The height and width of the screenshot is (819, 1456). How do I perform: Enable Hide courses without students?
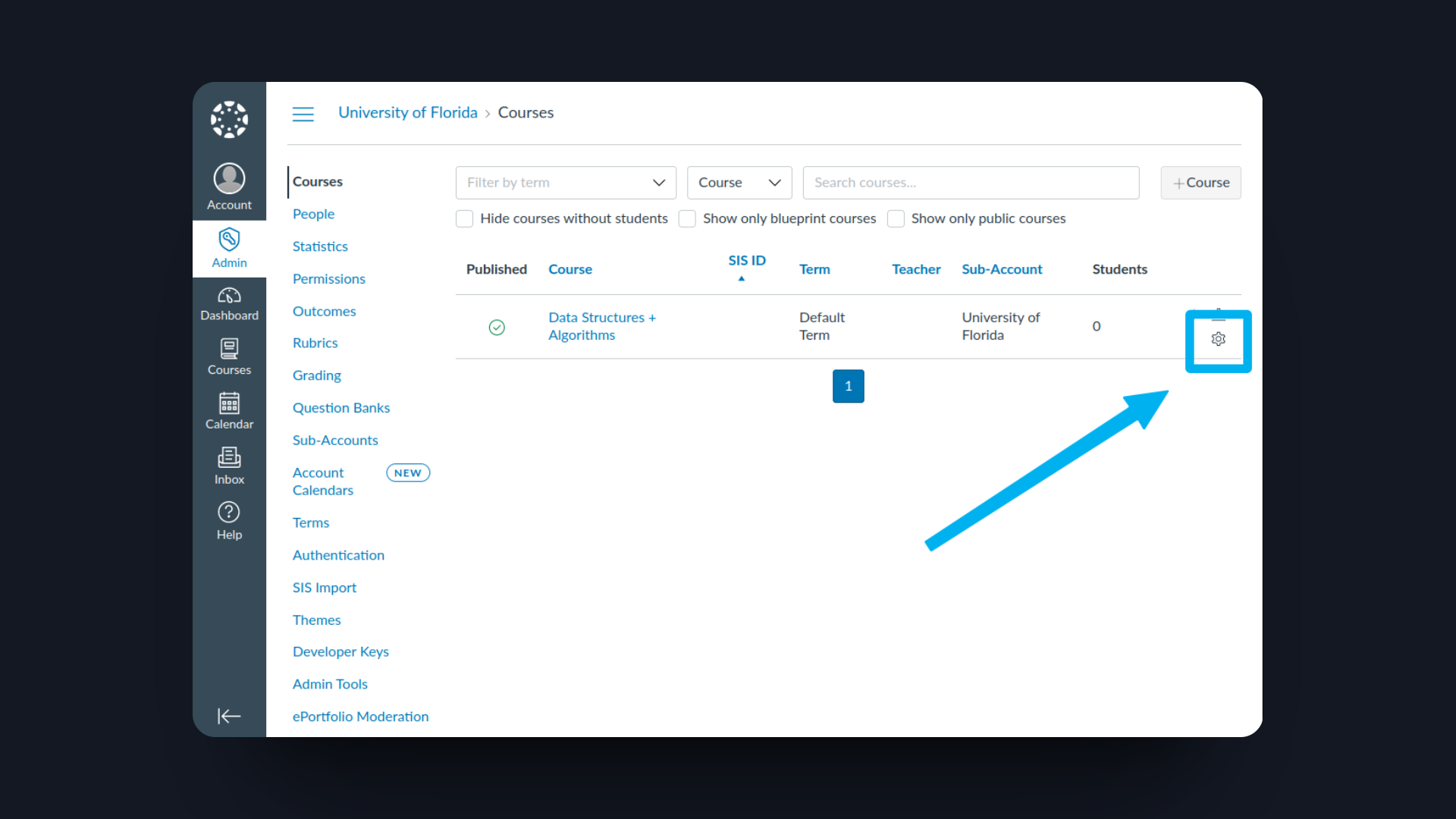[463, 218]
